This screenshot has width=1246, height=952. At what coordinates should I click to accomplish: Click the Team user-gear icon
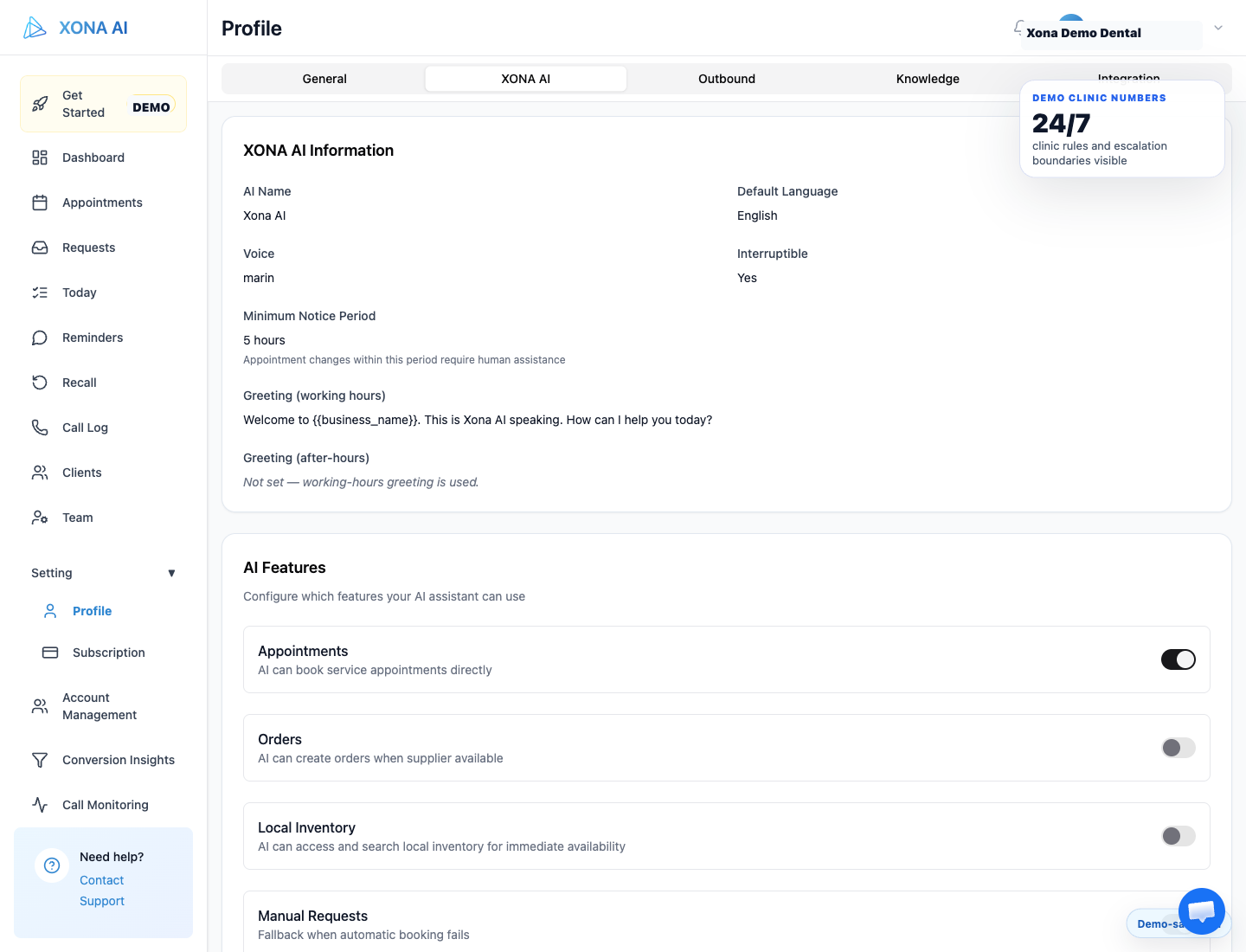(40, 518)
